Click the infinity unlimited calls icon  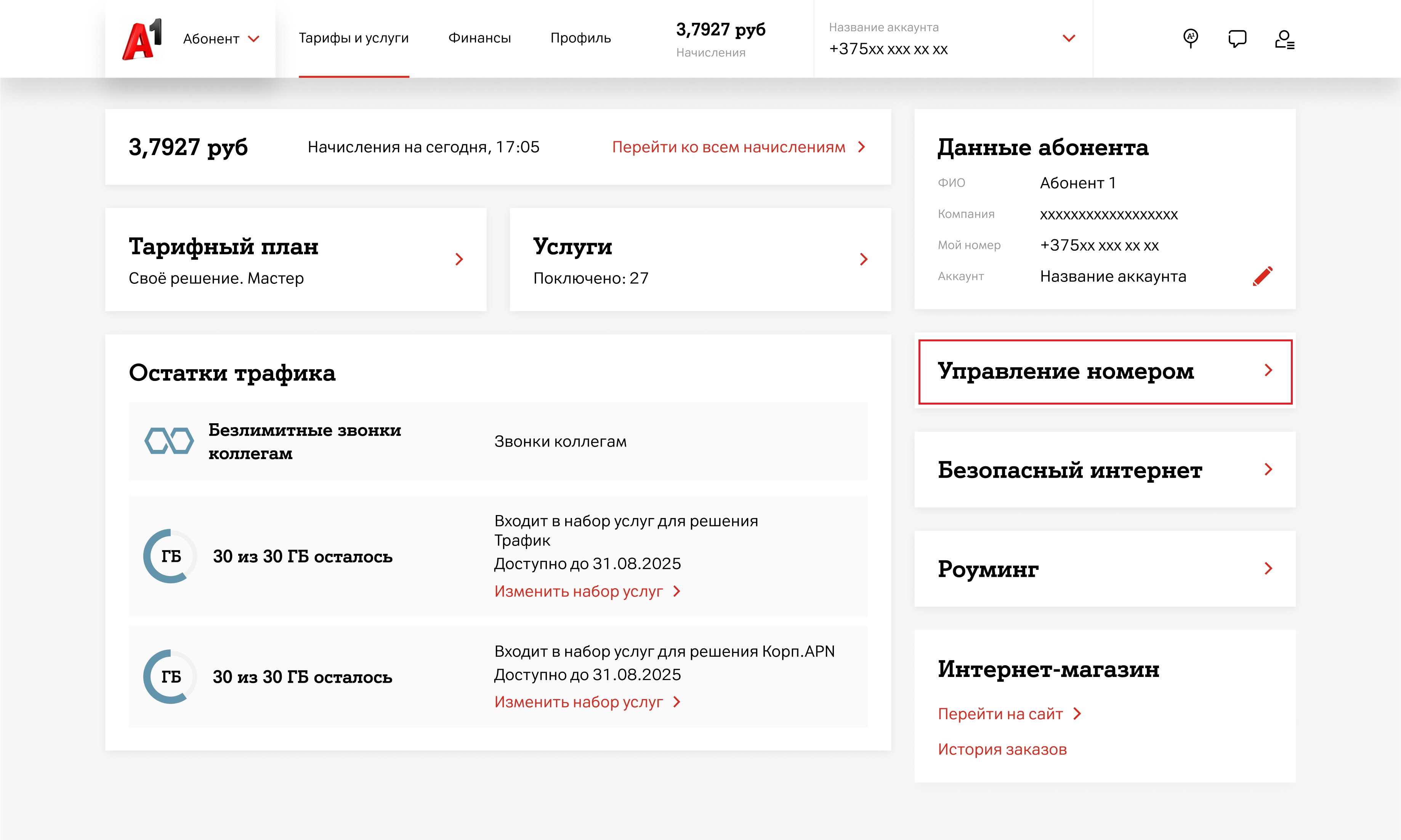[x=169, y=441]
